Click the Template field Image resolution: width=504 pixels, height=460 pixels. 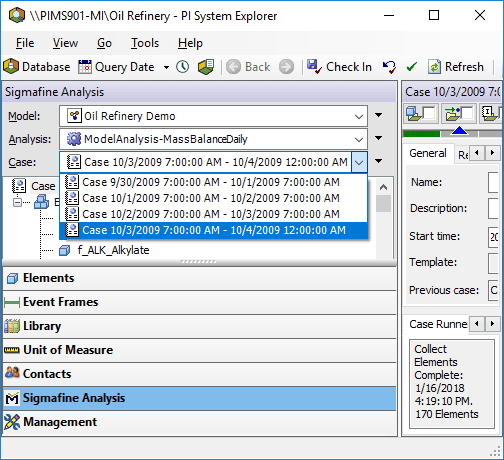point(493,263)
